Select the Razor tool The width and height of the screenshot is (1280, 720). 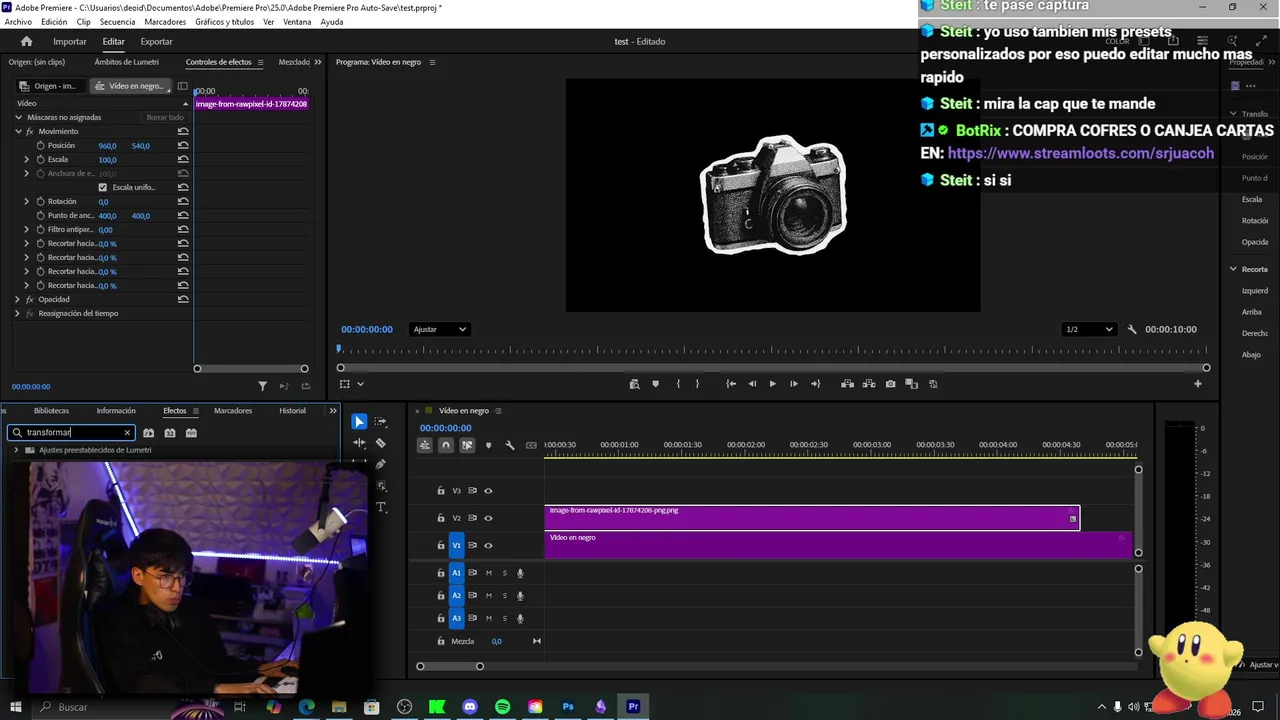[380, 443]
